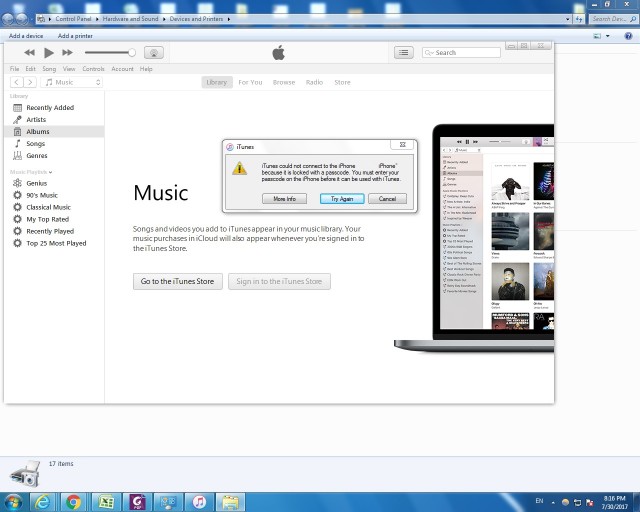Switch to the Radio tab
This screenshot has width=640, height=512.
coord(314,82)
